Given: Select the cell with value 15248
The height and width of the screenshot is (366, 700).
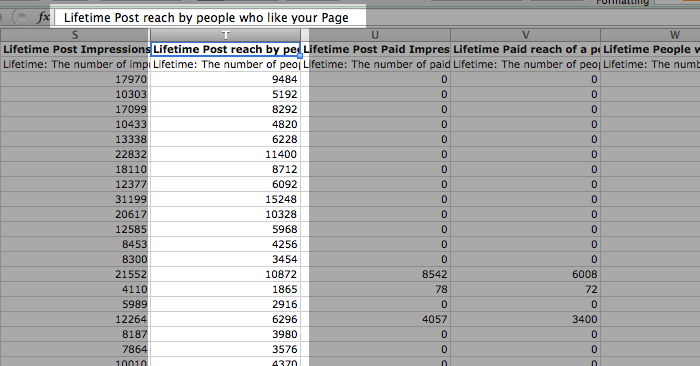Looking at the screenshot, I should (x=225, y=199).
